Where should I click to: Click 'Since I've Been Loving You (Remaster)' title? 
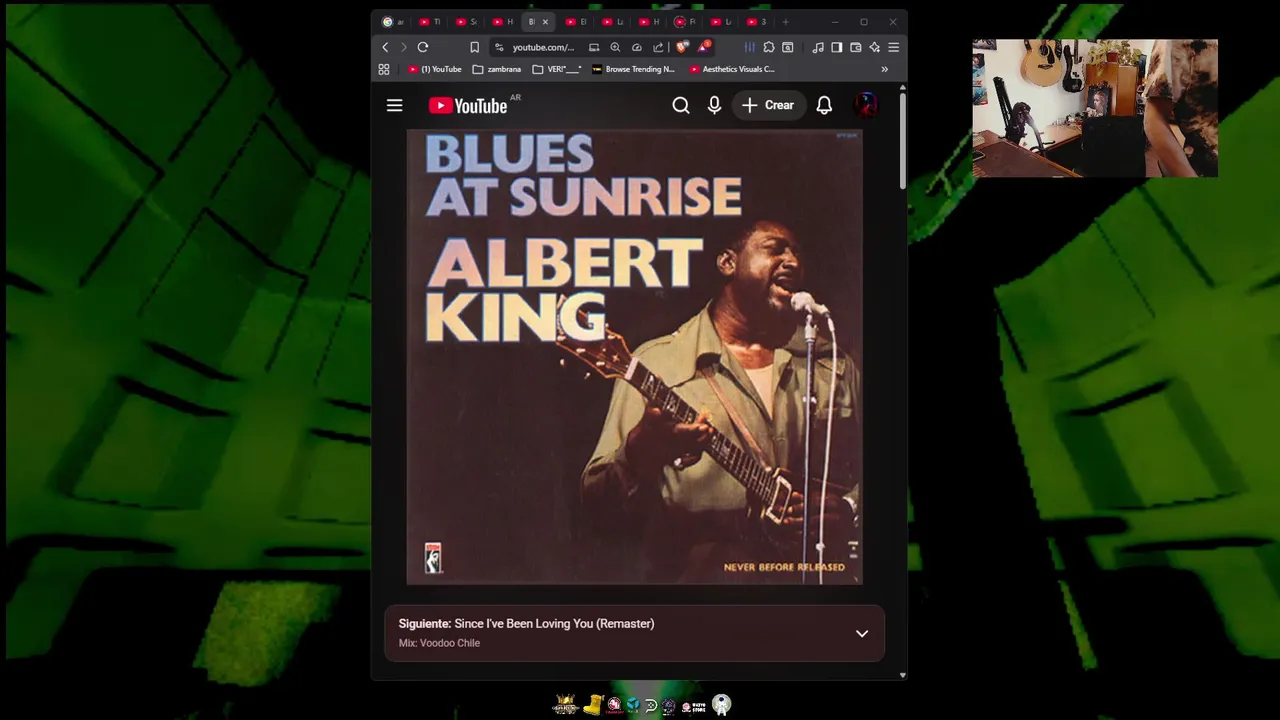[554, 623]
